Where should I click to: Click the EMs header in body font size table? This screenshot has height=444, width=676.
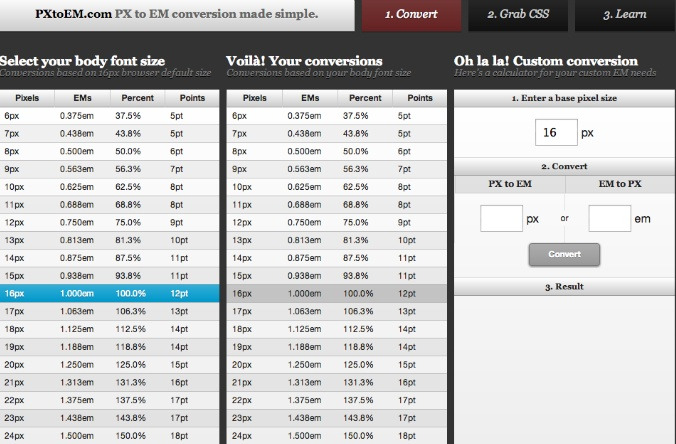[x=82, y=98]
